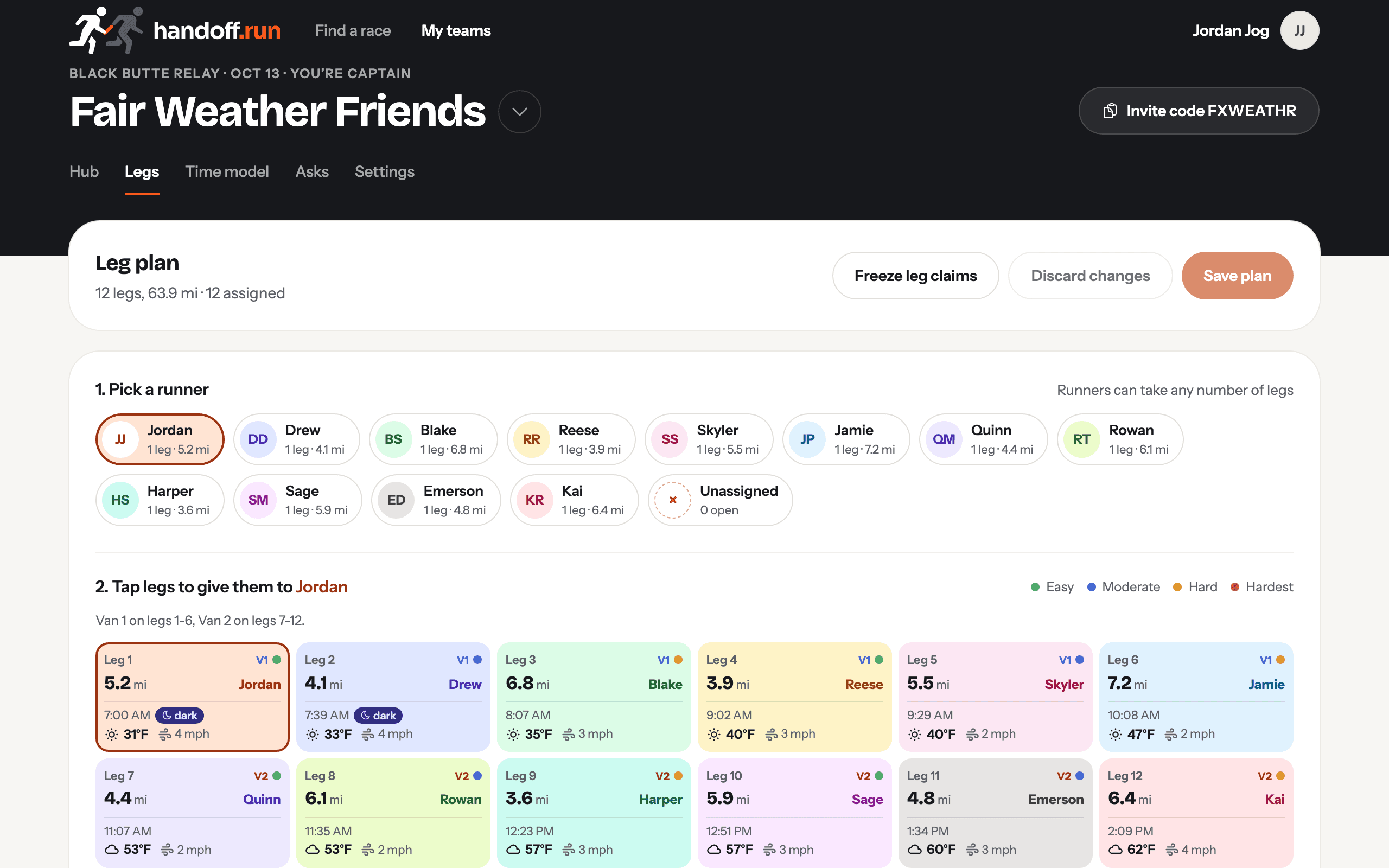Go to the Asks tab
Viewport: 1389px width, 868px height.
tap(311, 171)
